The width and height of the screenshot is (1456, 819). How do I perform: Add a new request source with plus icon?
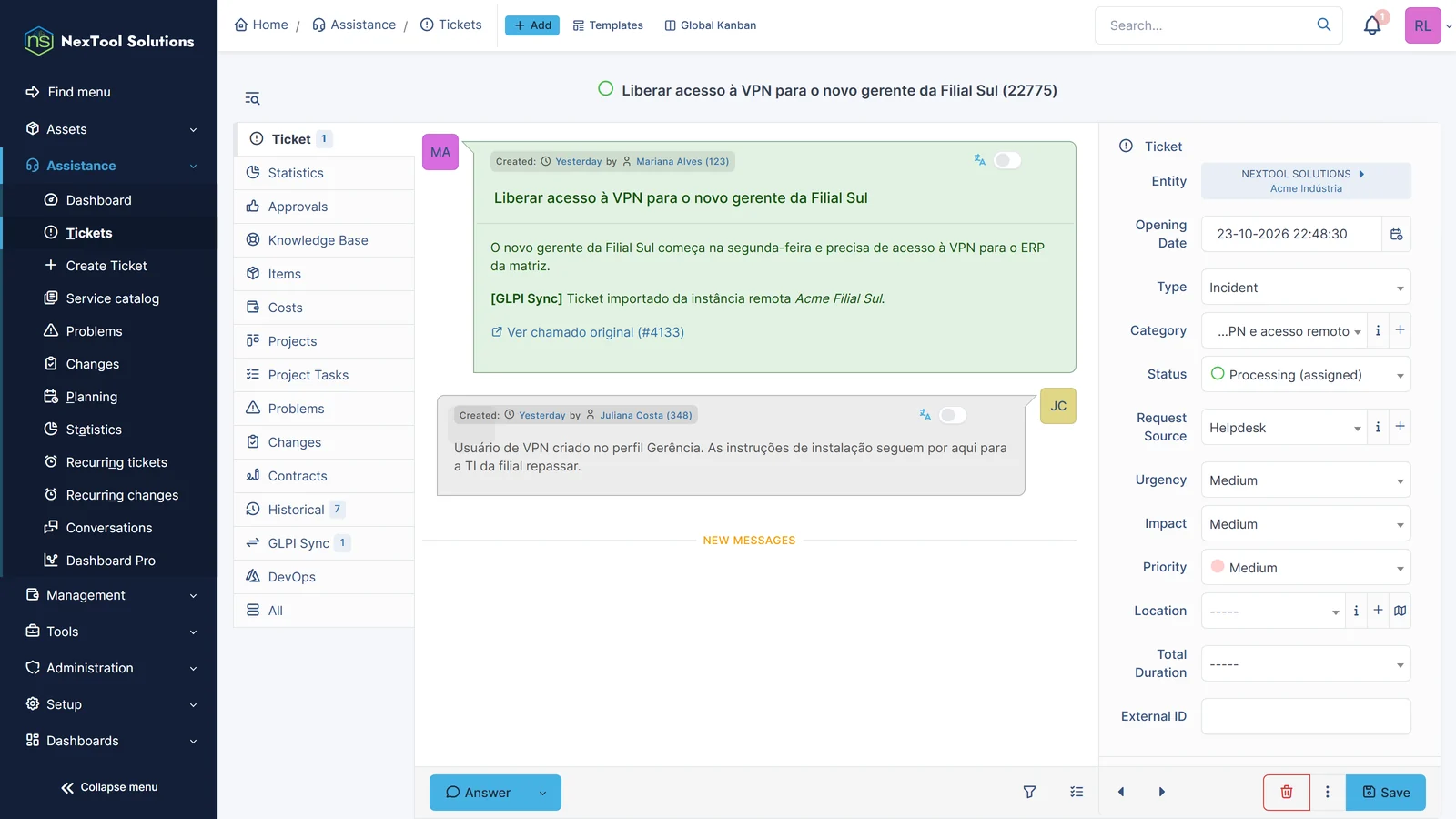point(1400,427)
